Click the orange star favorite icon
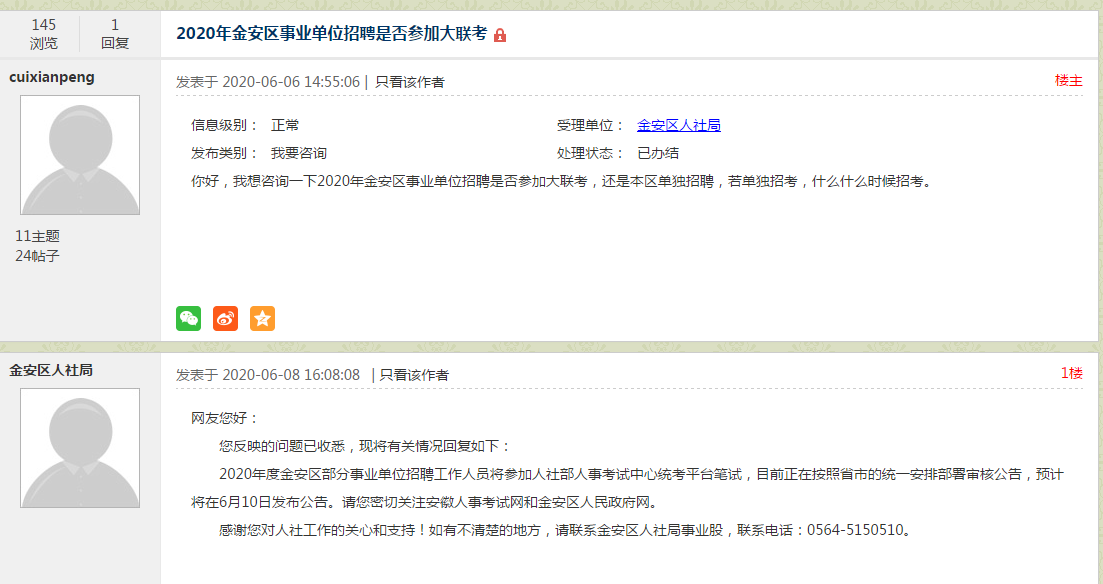The height and width of the screenshot is (584, 1103). coord(262,319)
